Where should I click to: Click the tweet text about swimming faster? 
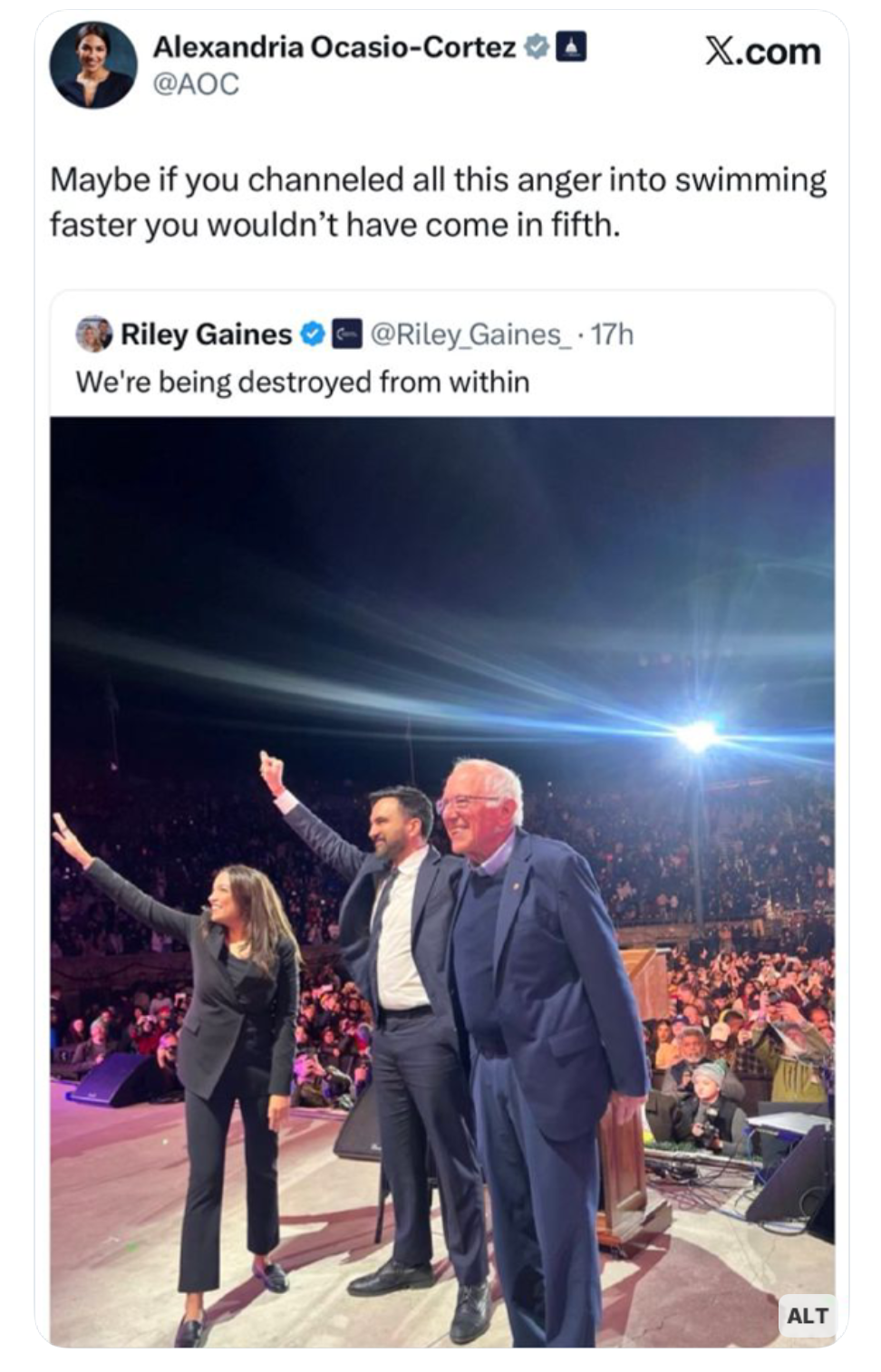coord(438,201)
